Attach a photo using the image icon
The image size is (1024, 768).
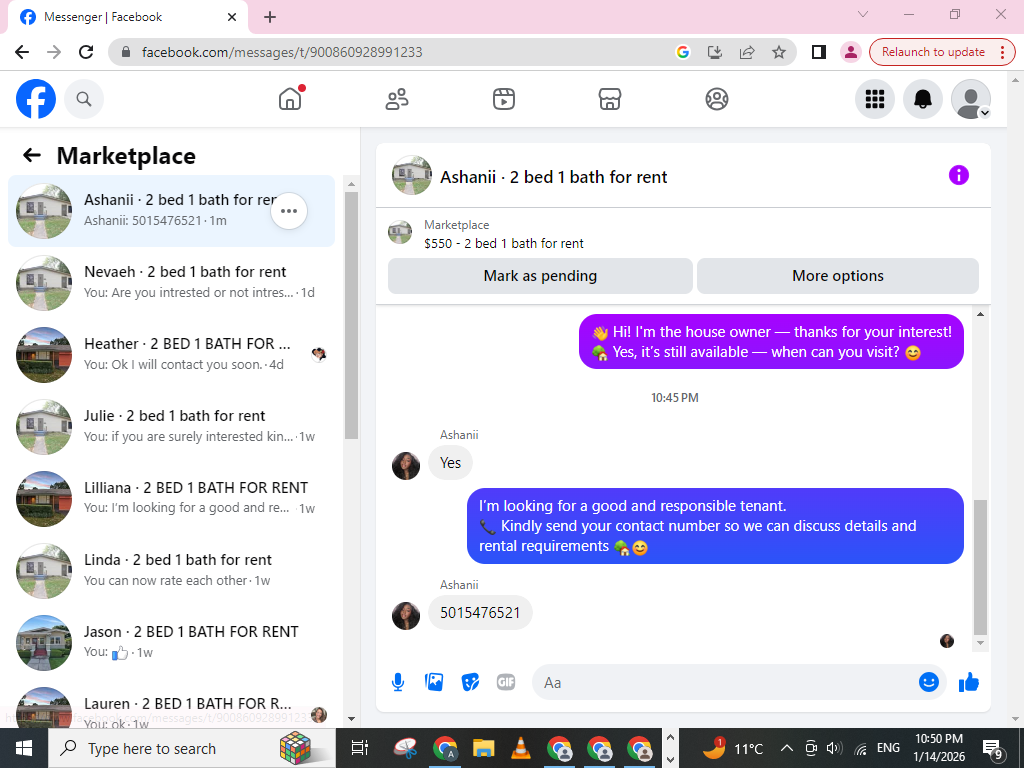[x=434, y=682]
